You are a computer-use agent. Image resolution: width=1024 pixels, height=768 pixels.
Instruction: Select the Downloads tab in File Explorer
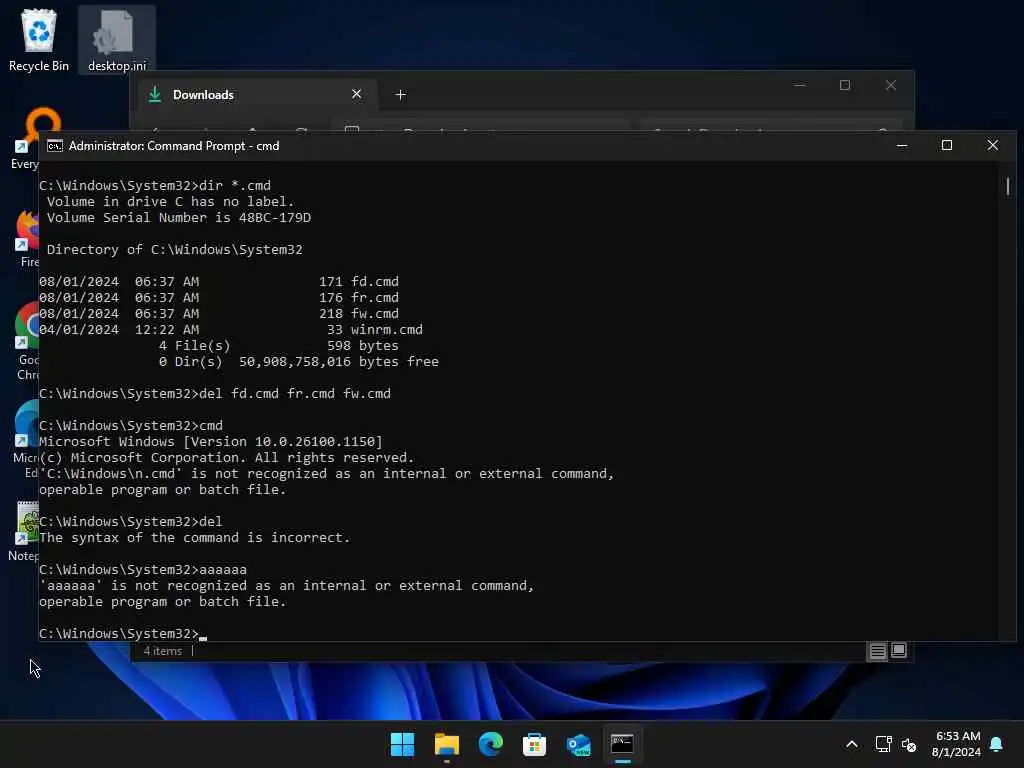click(x=255, y=95)
